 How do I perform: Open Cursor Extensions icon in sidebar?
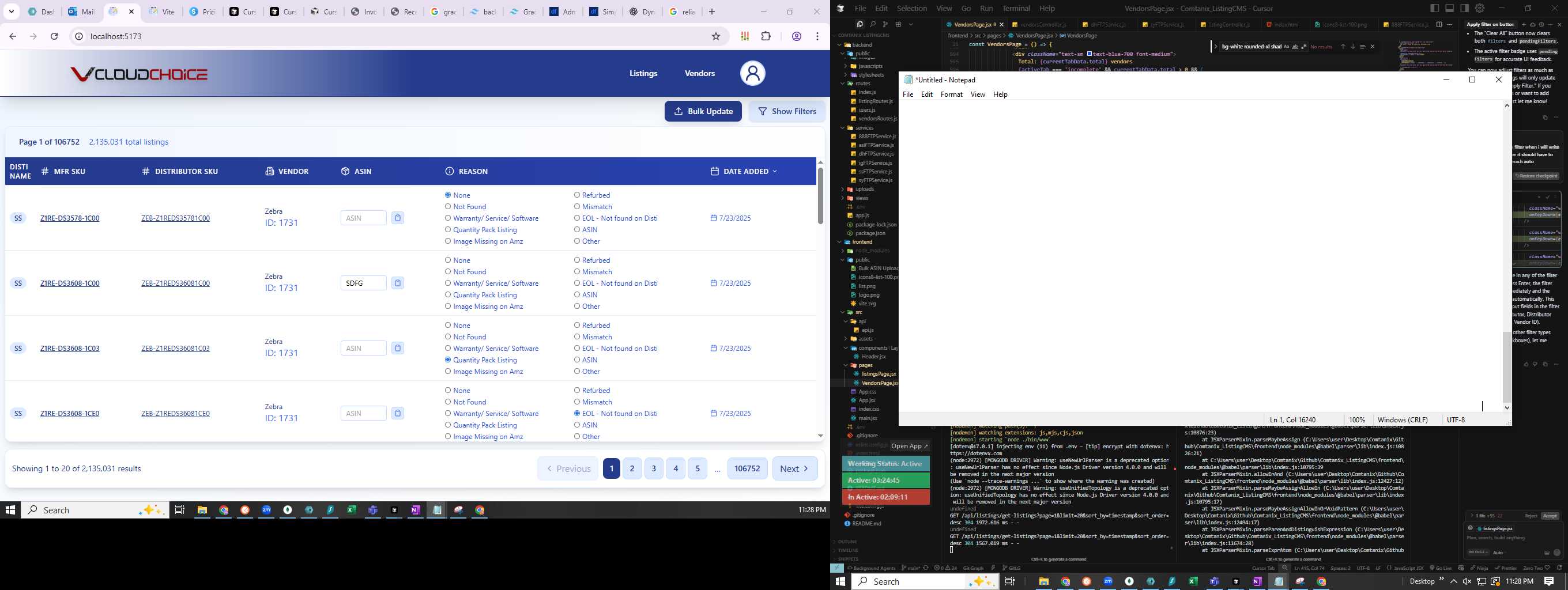pyautogui.click(x=898, y=24)
